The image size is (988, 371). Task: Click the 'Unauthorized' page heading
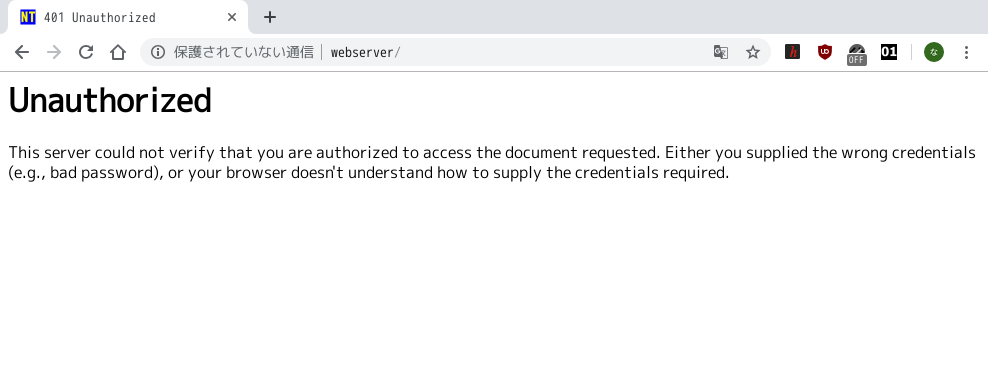pyautogui.click(x=110, y=101)
